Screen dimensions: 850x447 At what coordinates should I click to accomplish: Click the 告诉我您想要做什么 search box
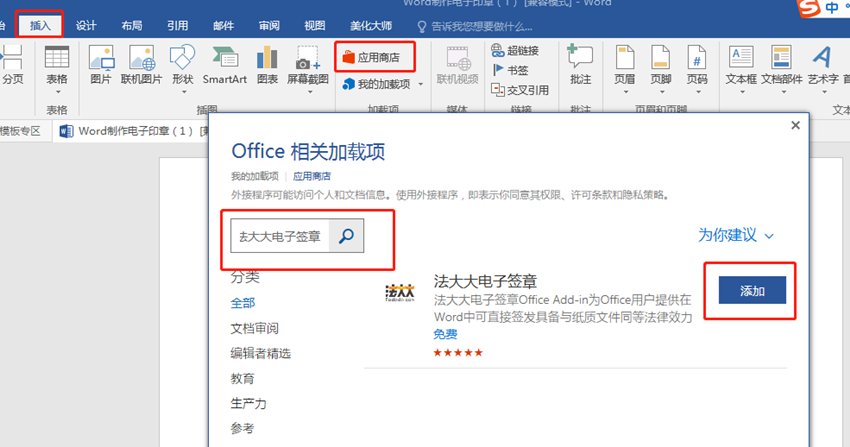coord(475,26)
